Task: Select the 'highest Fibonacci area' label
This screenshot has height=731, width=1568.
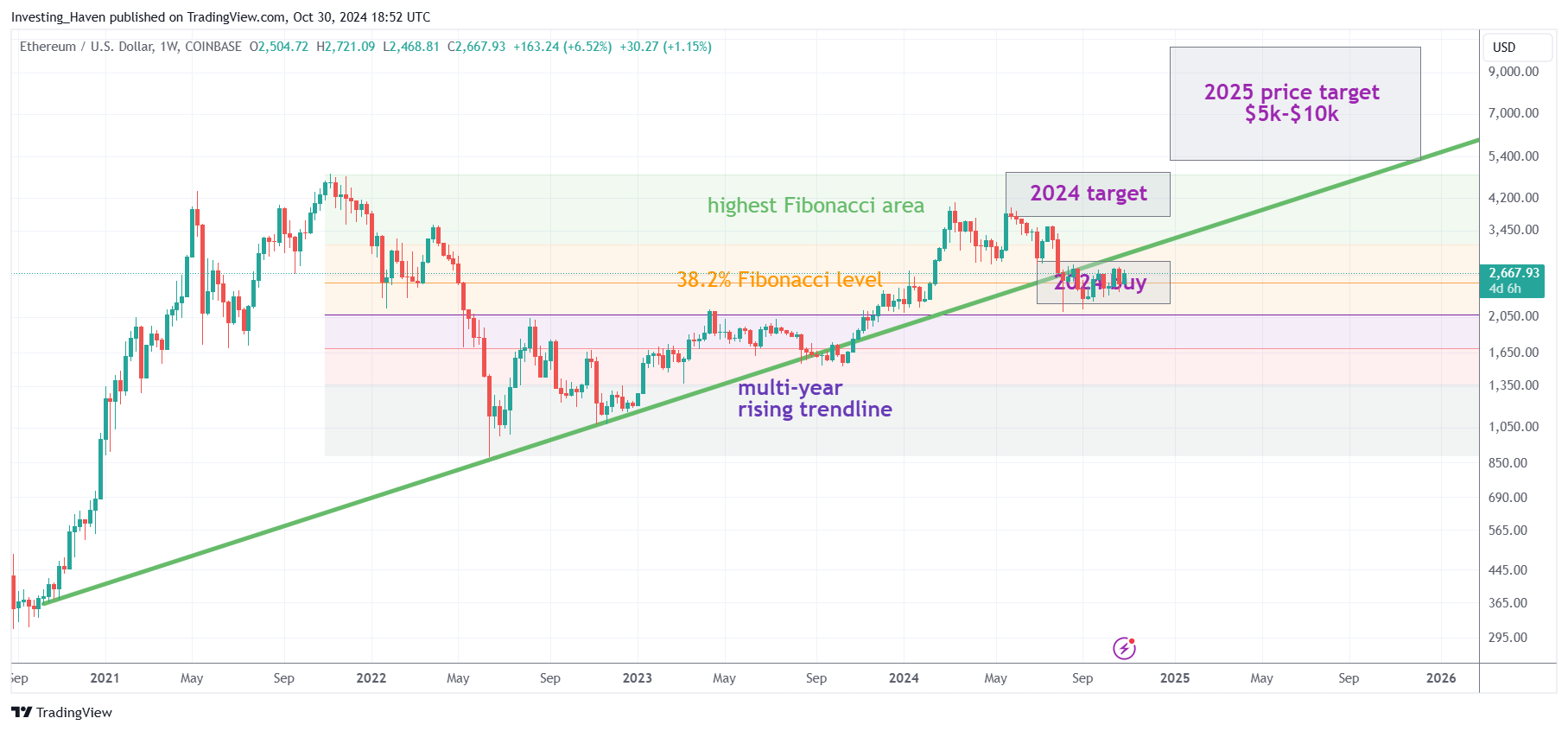Action: click(816, 206)
